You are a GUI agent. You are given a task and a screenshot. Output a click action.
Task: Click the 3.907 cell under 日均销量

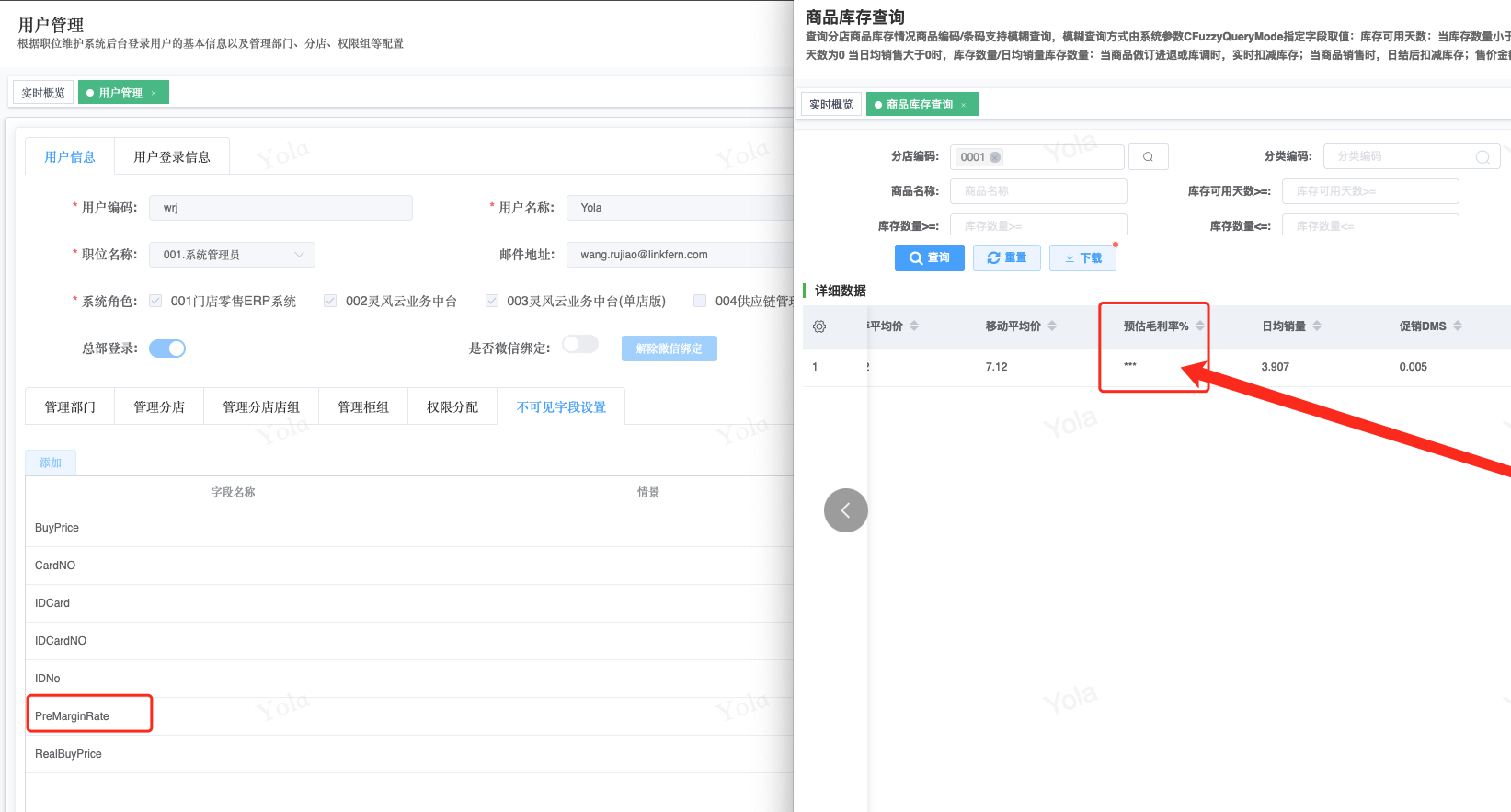coord(1275,367)
